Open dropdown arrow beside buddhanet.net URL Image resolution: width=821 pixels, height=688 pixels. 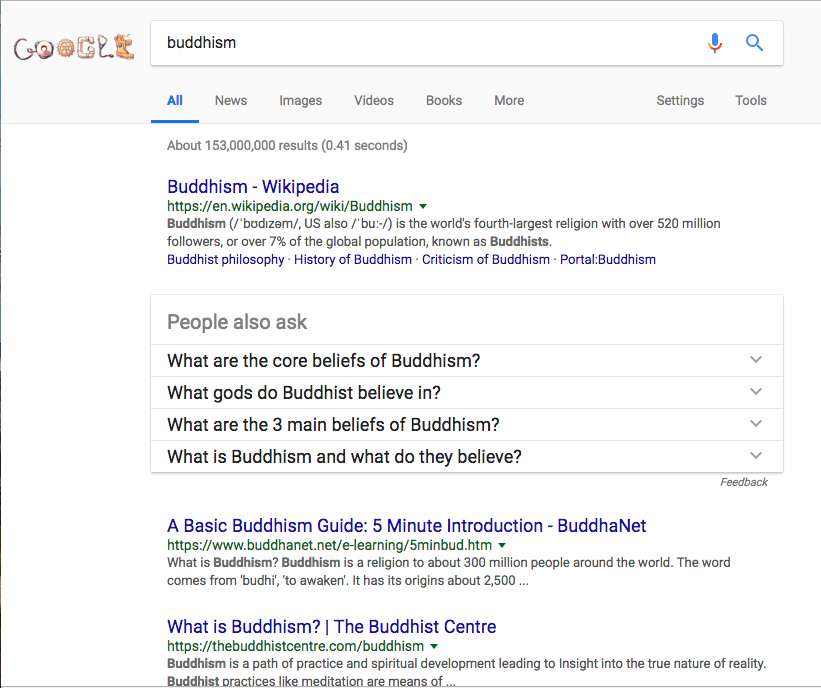pyautogui.click(x=502, y=546)
